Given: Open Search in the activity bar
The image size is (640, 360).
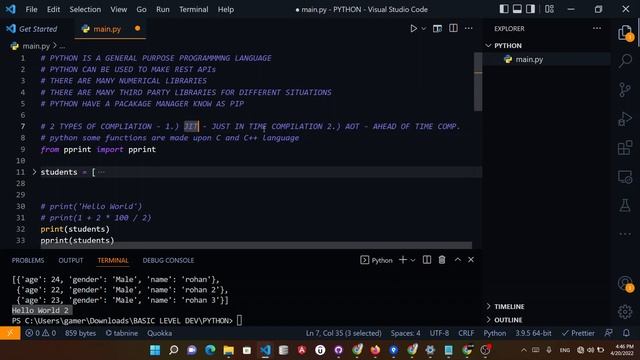Looking at the screenshot, I should pos(625,61).
